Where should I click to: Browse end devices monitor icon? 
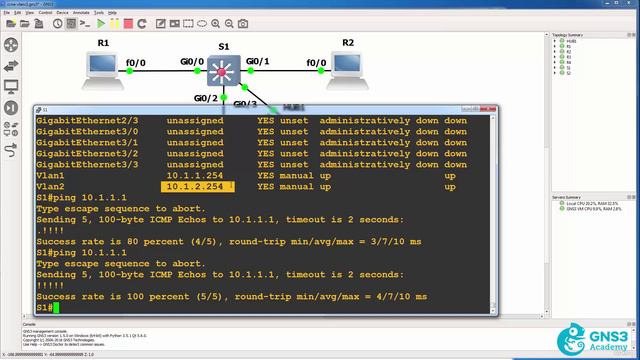(11, 87)
